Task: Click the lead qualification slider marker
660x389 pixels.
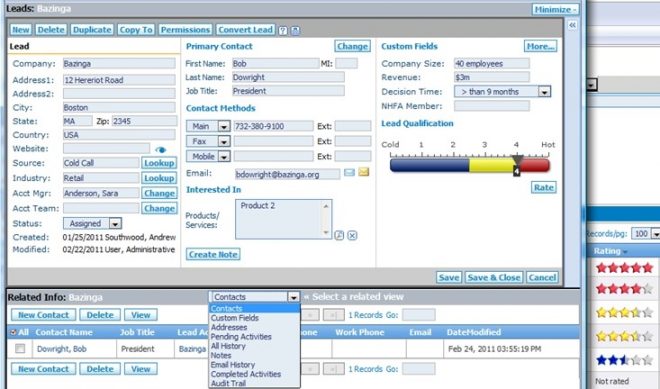Action: click(x=517, y=165)
